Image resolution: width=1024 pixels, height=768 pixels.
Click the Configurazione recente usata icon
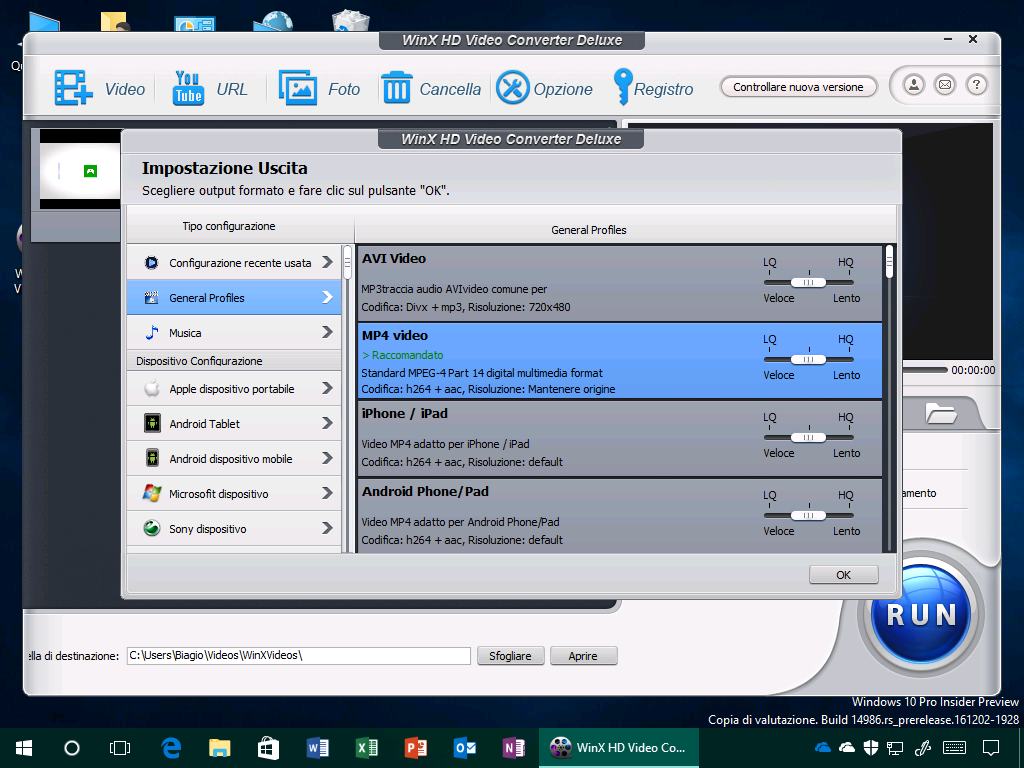pos(152,263)
